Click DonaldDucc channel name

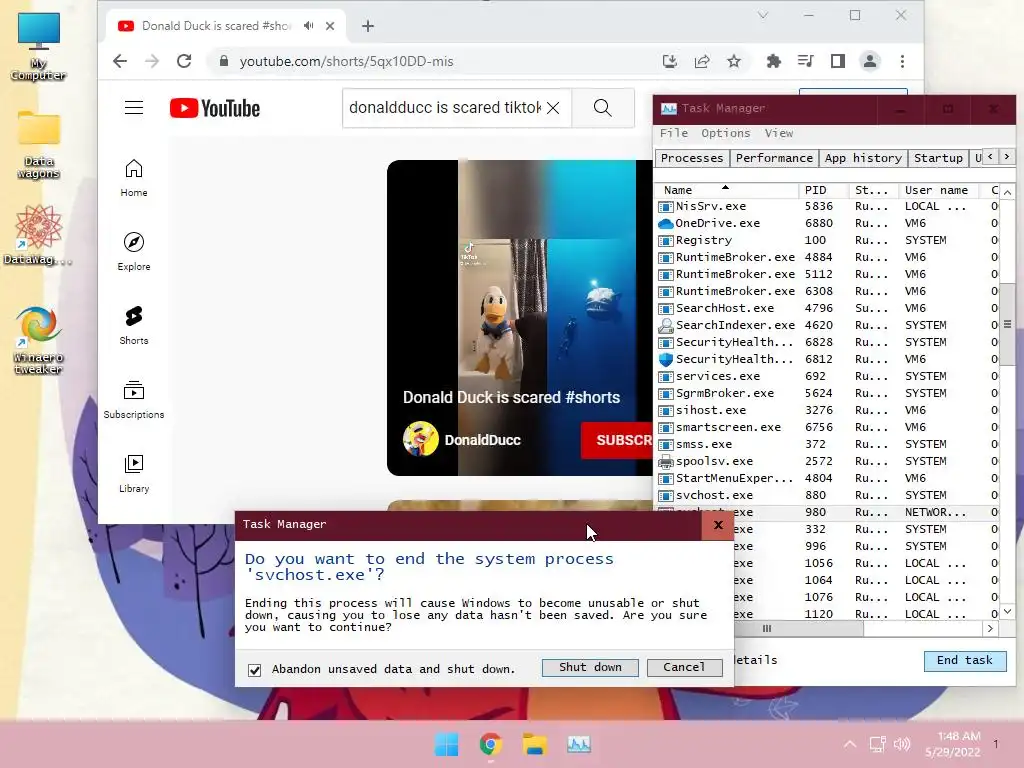[x=483, y=440]
